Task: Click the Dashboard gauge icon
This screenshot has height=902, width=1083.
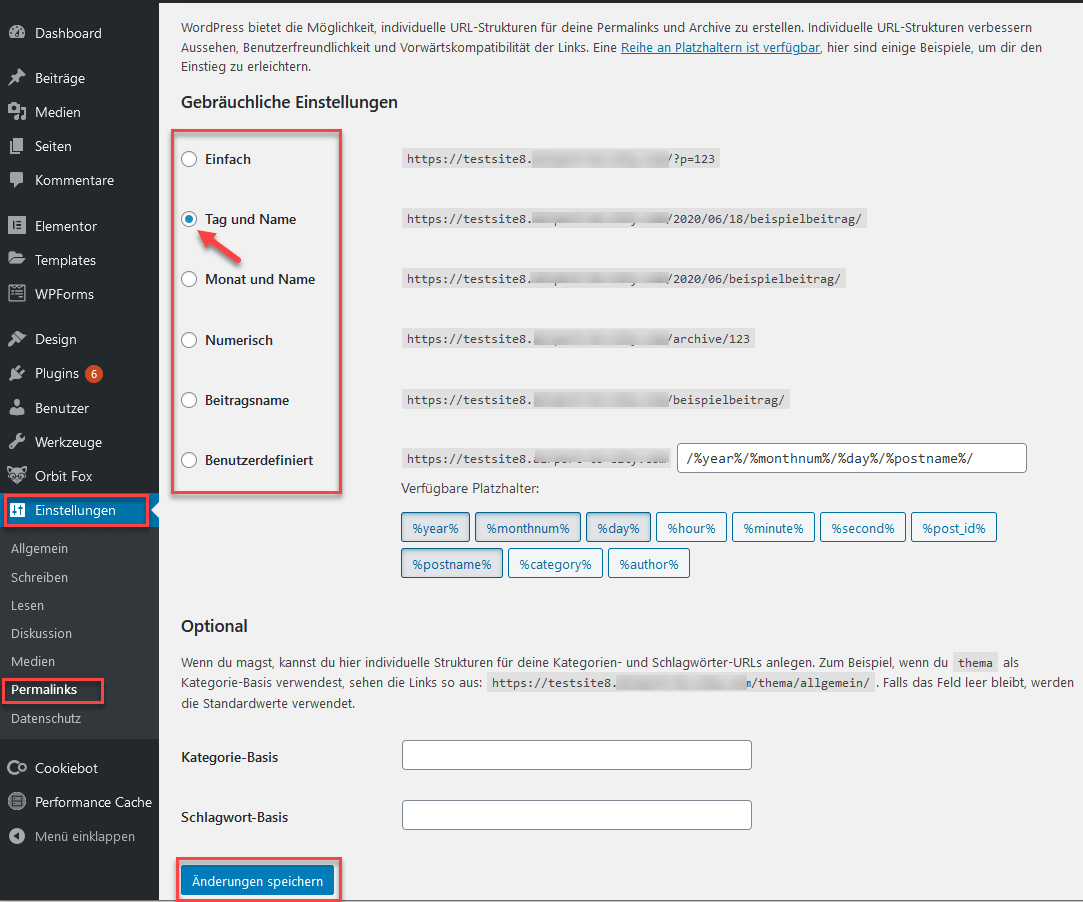Action: point(17,32)
